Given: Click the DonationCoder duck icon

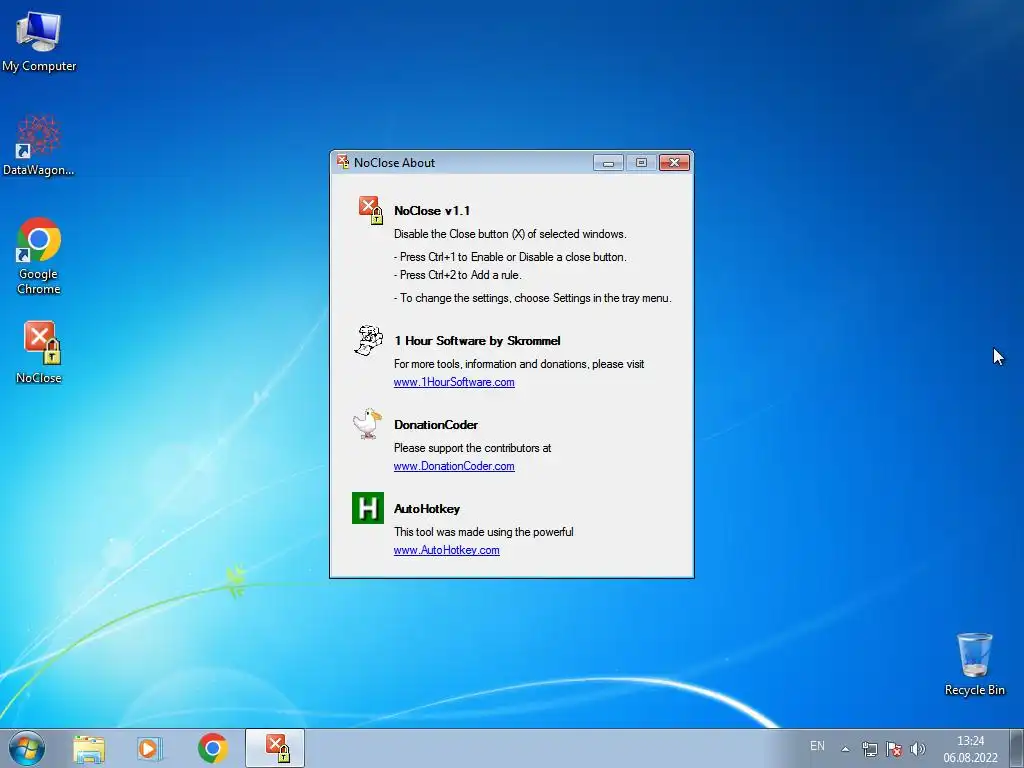Looking at the screenshot, I should pos(367,424).
